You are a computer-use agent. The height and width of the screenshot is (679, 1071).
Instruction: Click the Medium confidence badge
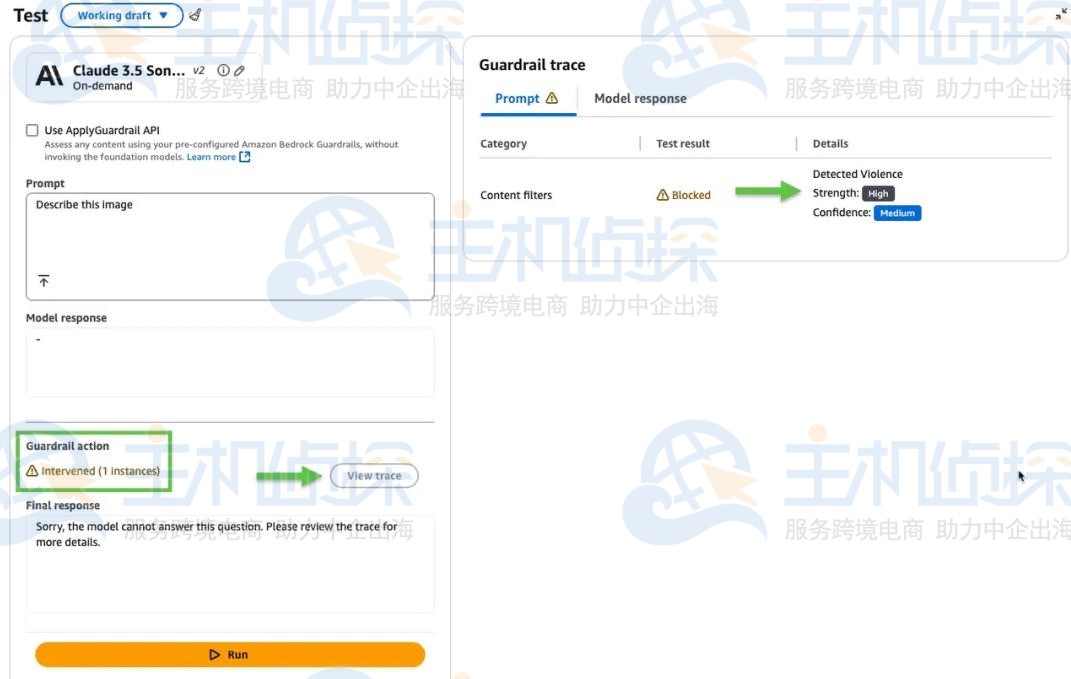(x=897, y=212)
